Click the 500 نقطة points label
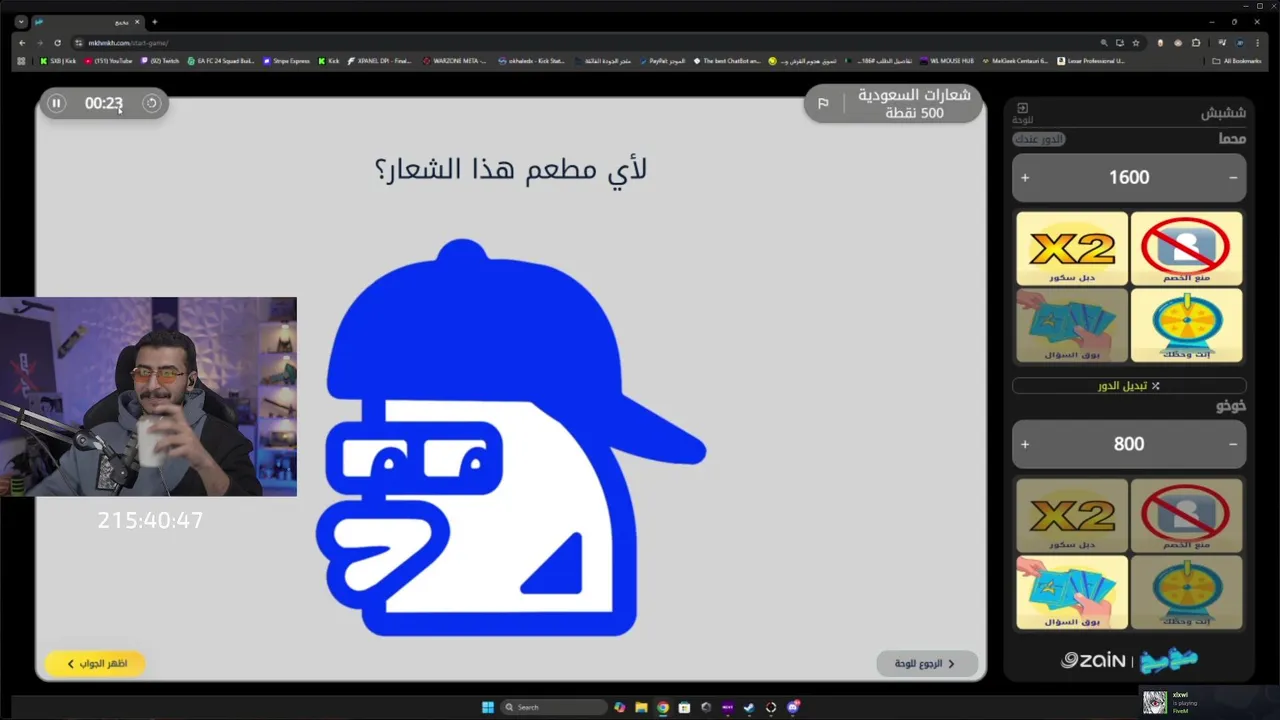 (x=914, y=113)
